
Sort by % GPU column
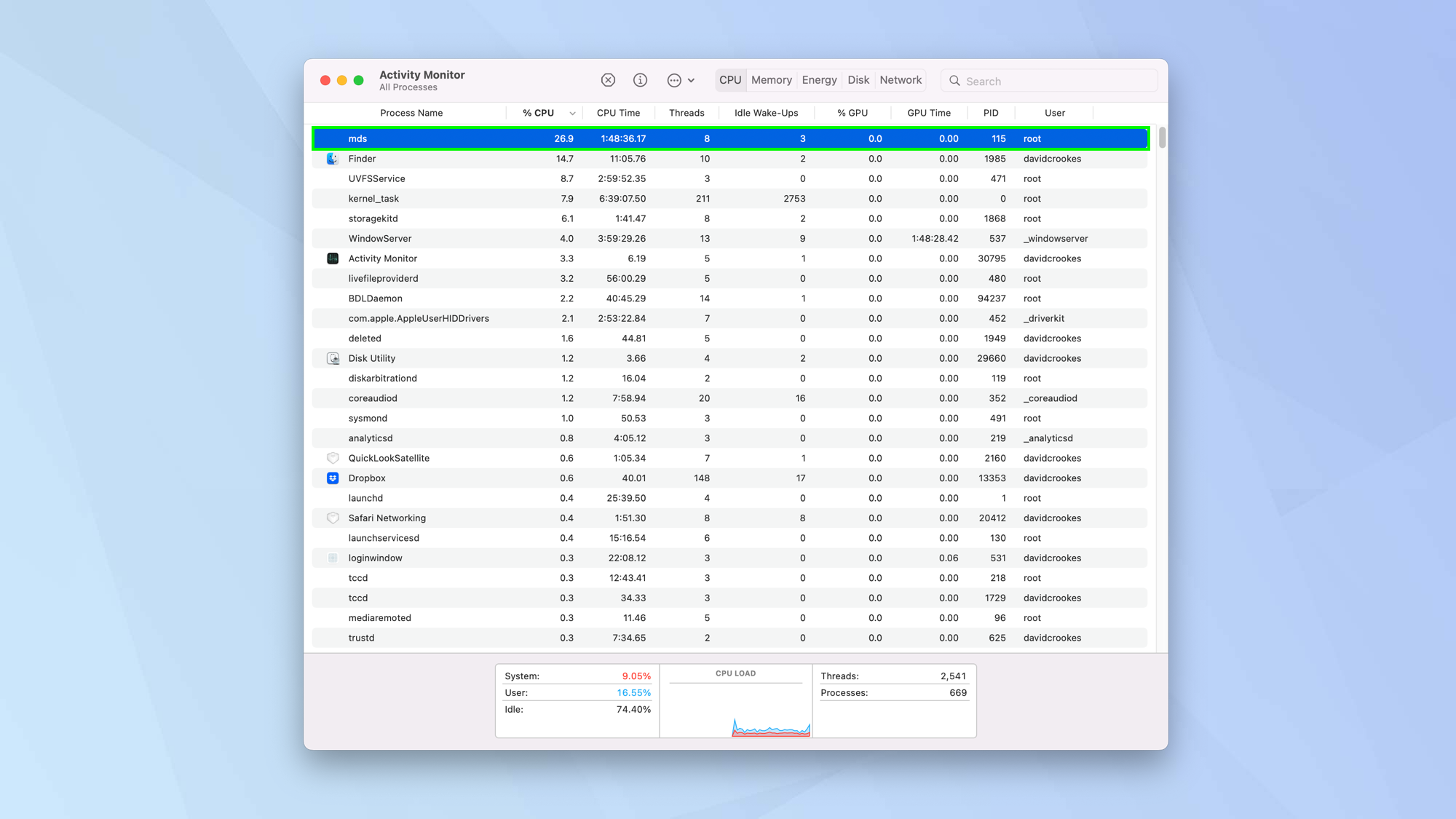tap(852, 113)
